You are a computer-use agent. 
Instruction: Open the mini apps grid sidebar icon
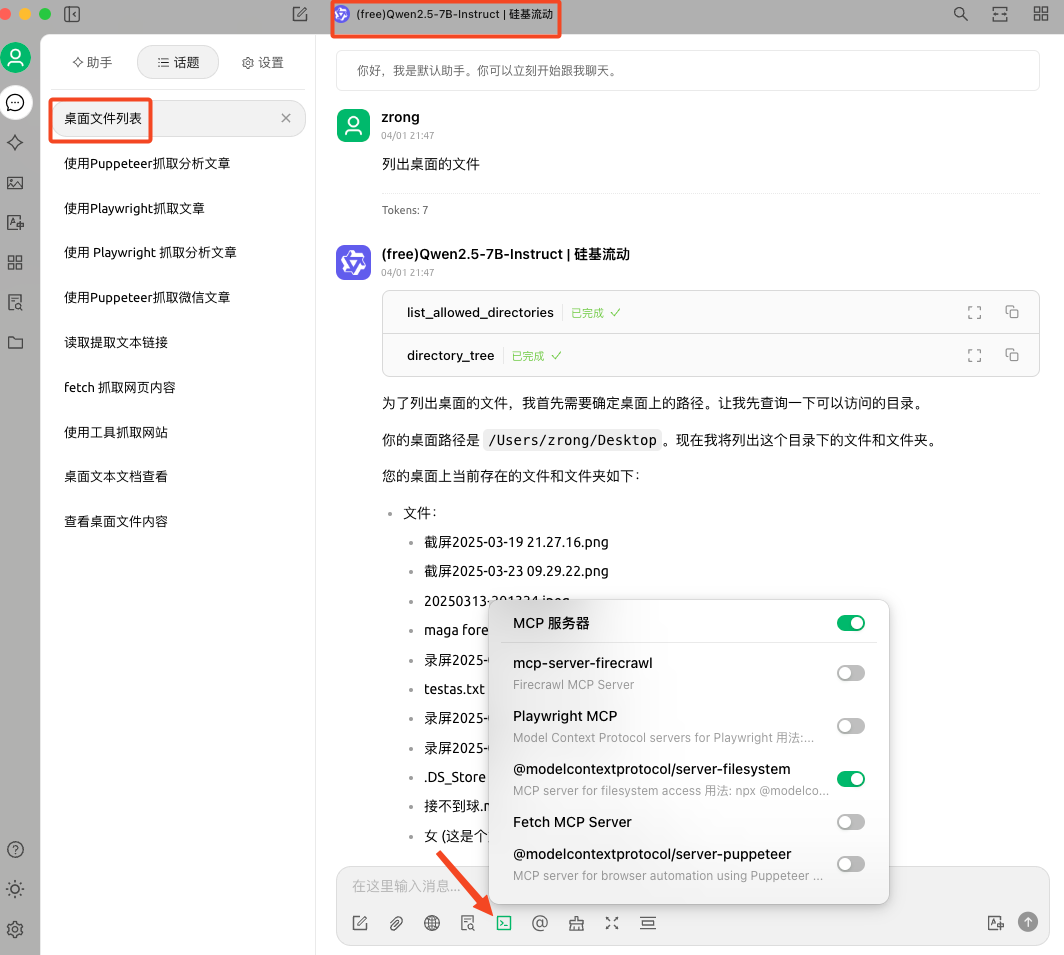point(15,263)
